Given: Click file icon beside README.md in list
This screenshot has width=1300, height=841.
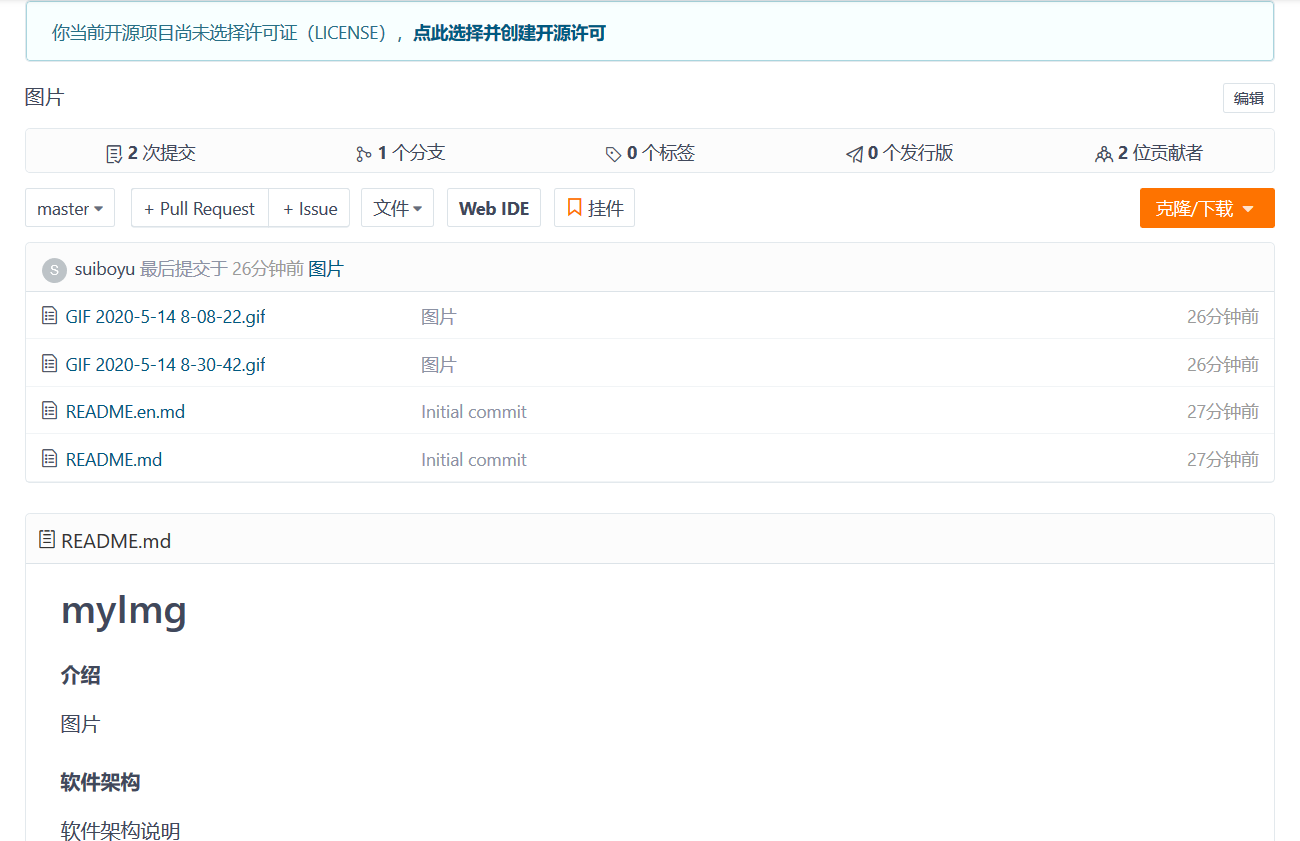Looking at the screenshot, I should pos(49,459).
